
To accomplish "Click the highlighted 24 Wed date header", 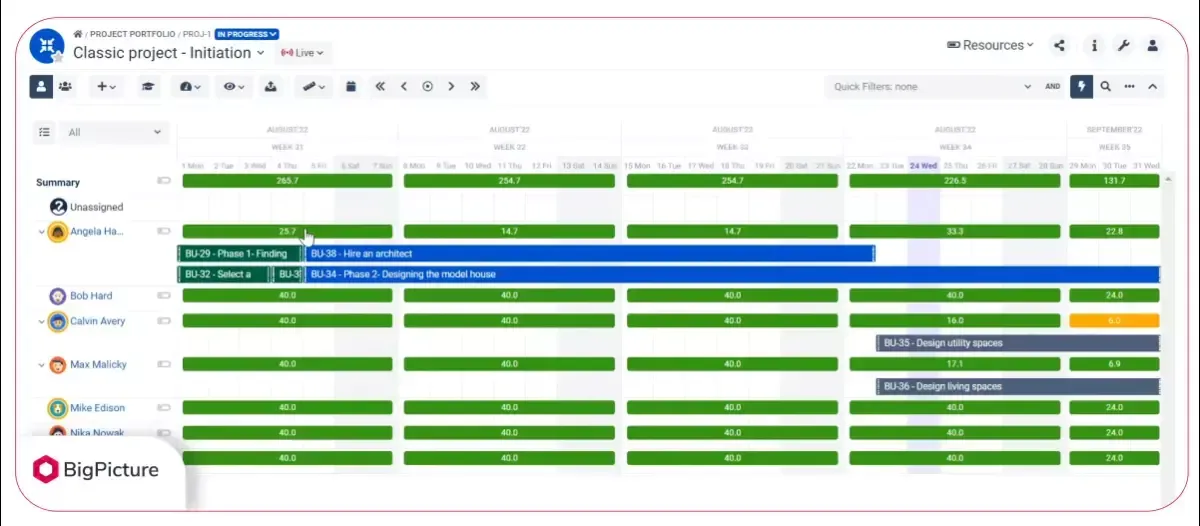I will [x=923, y=166].
